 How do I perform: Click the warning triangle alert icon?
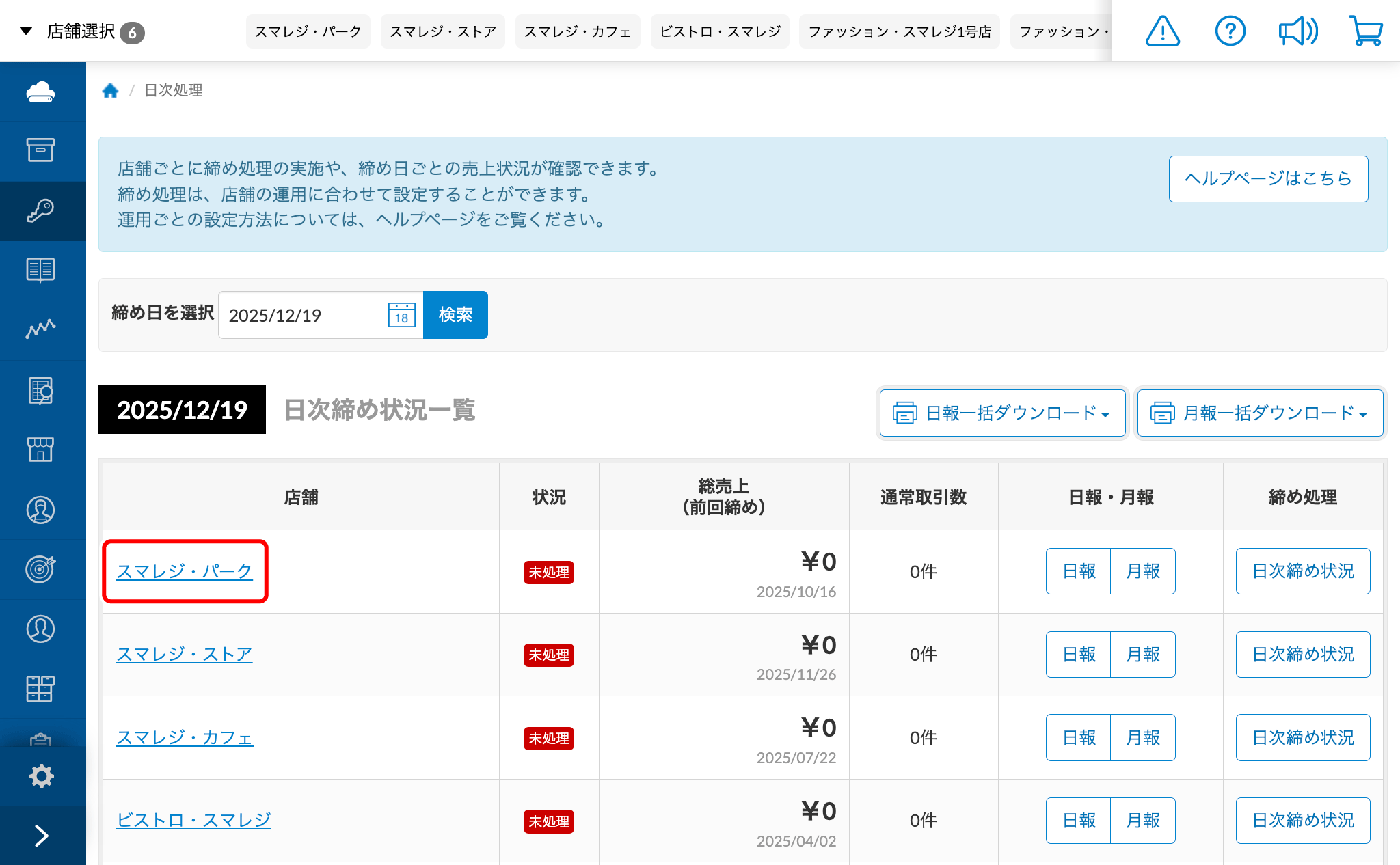pos(1162,31)
